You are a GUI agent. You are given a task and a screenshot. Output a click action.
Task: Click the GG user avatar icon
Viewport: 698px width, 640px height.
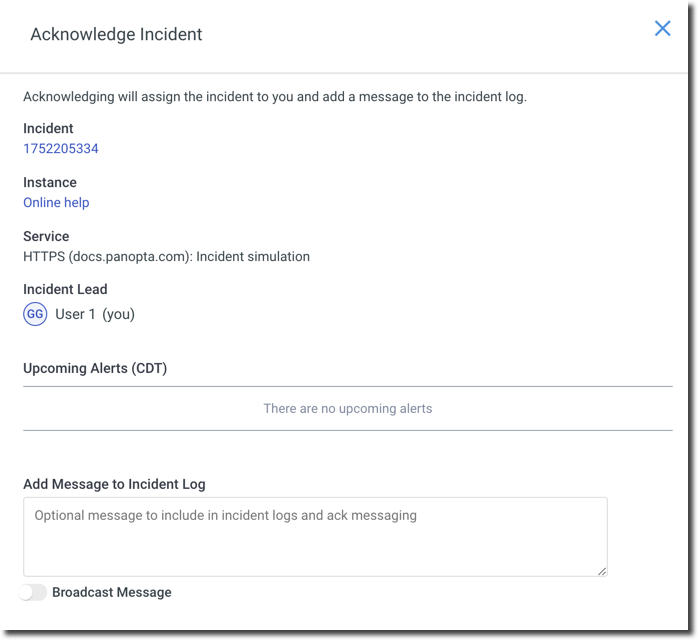click(35, 314)
